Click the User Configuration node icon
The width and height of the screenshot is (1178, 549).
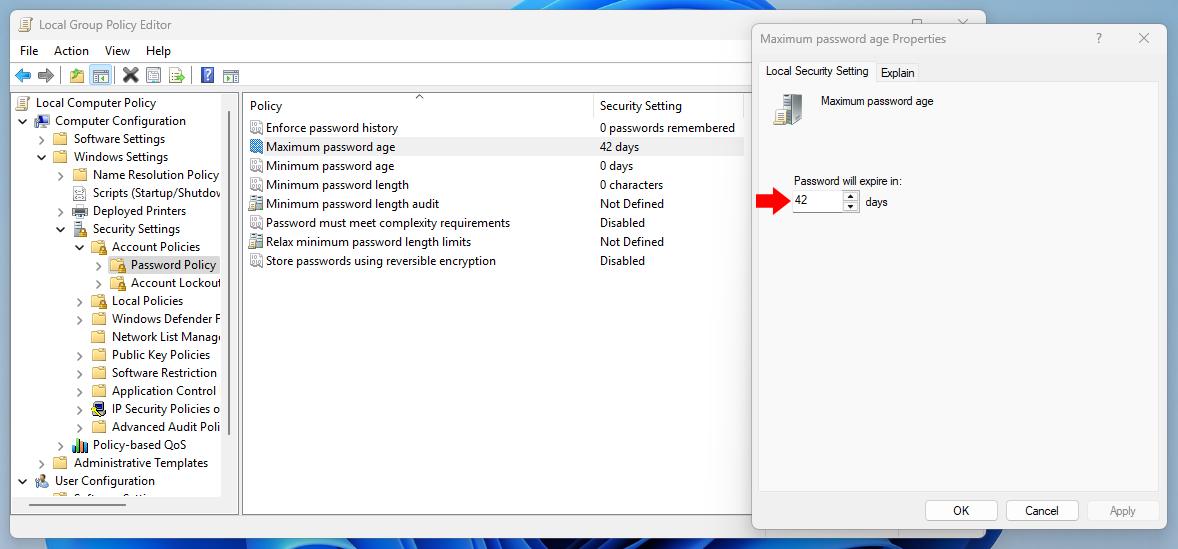[42, 481]
